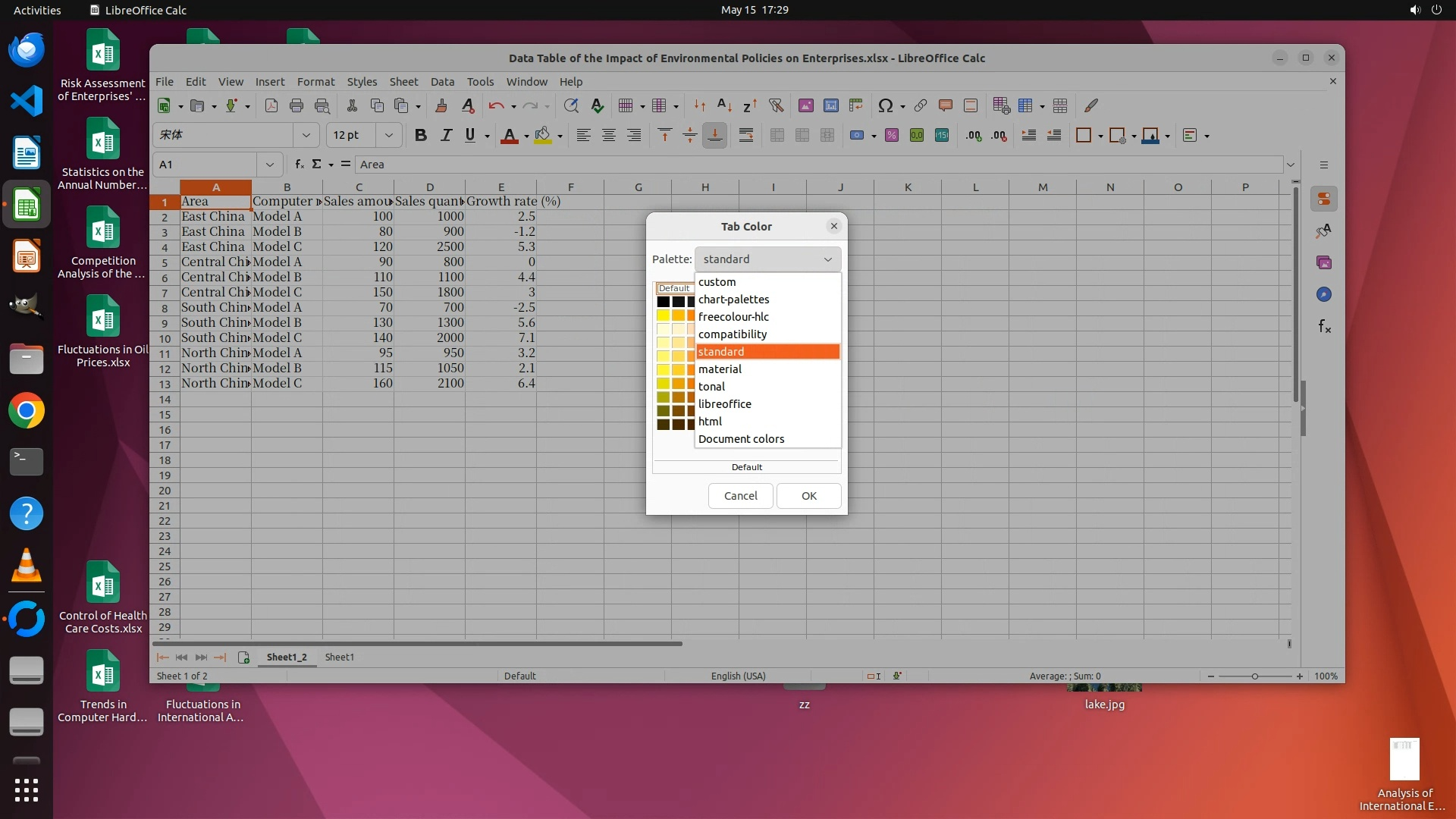Image resolution: width=1456 pixels, height=819 pixels.
Task: Switch to the Sheet1 tab
Action: (339, 657)
